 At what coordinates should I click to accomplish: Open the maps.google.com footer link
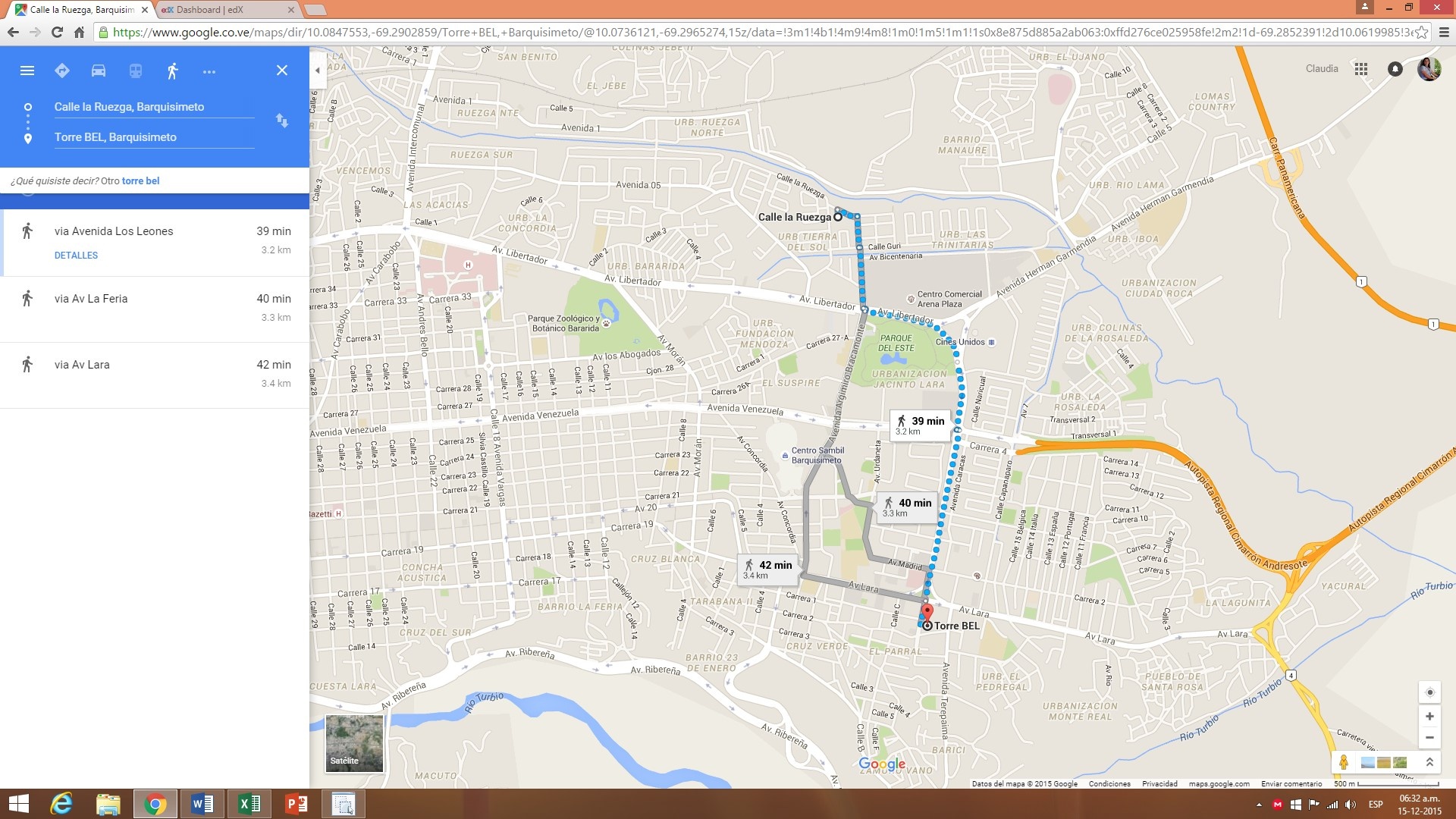pos(1219,783)
